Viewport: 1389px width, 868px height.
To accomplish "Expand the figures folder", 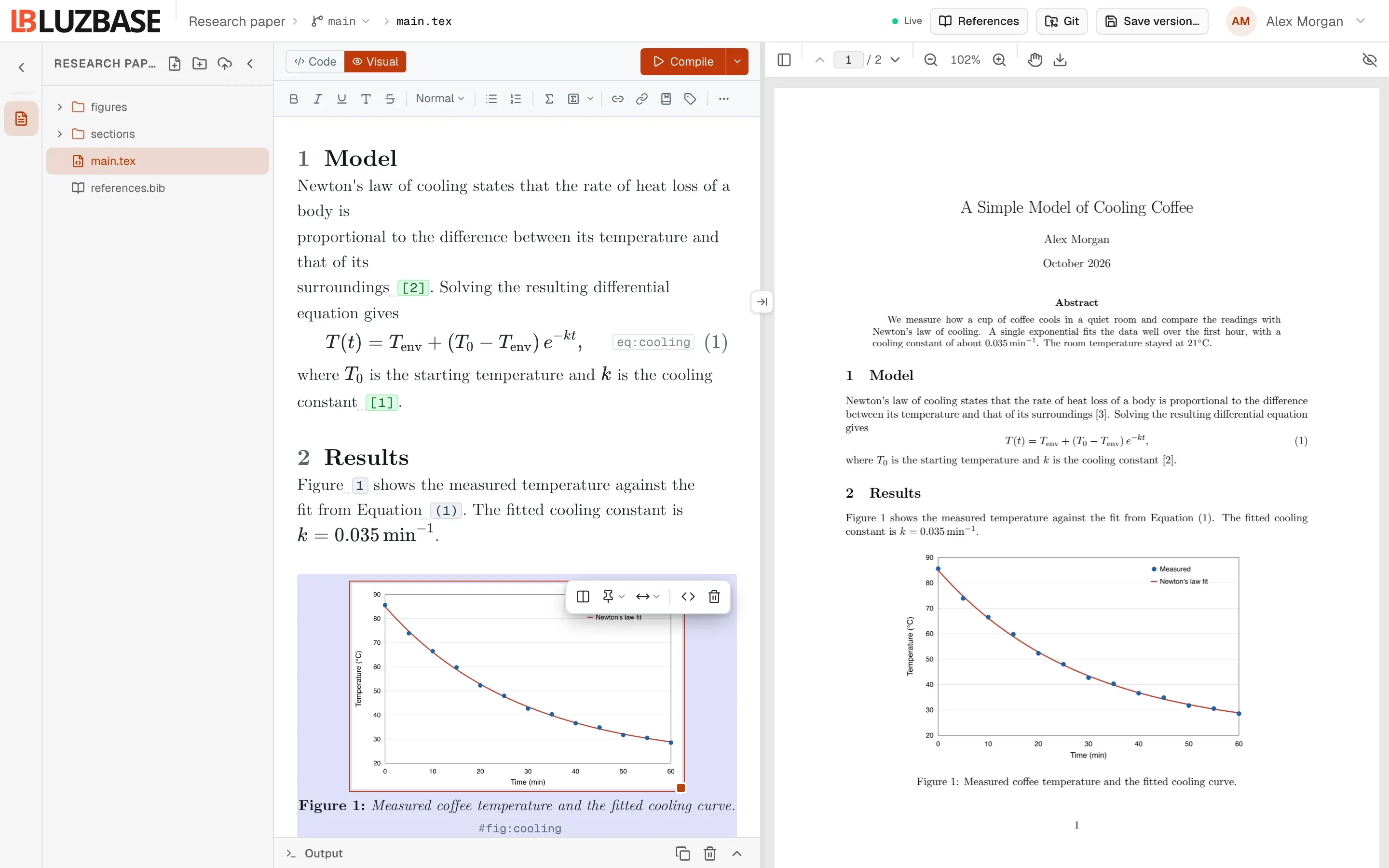I will pos(60,107).
